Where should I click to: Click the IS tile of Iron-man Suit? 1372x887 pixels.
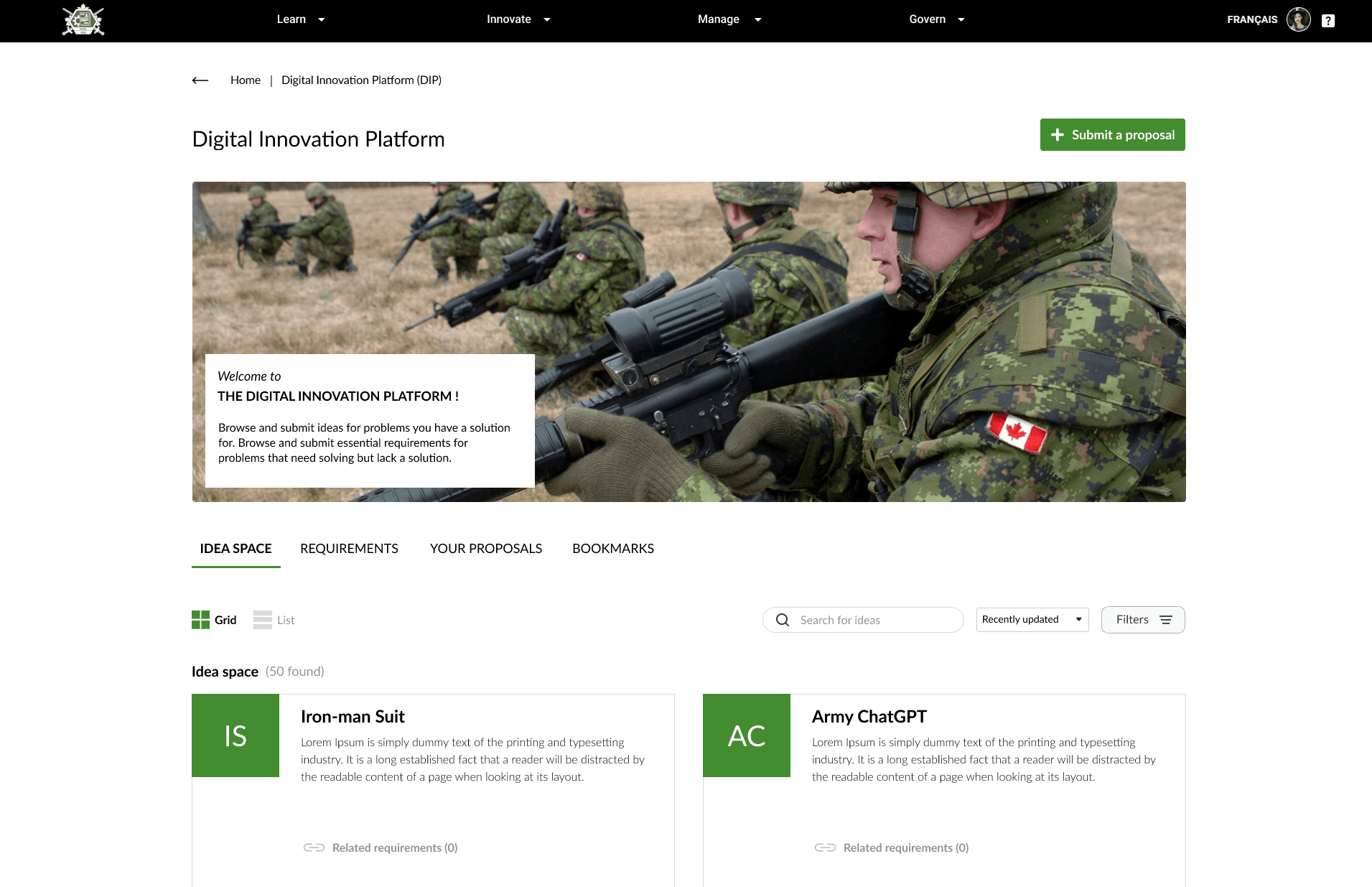[x=235, y=735]
